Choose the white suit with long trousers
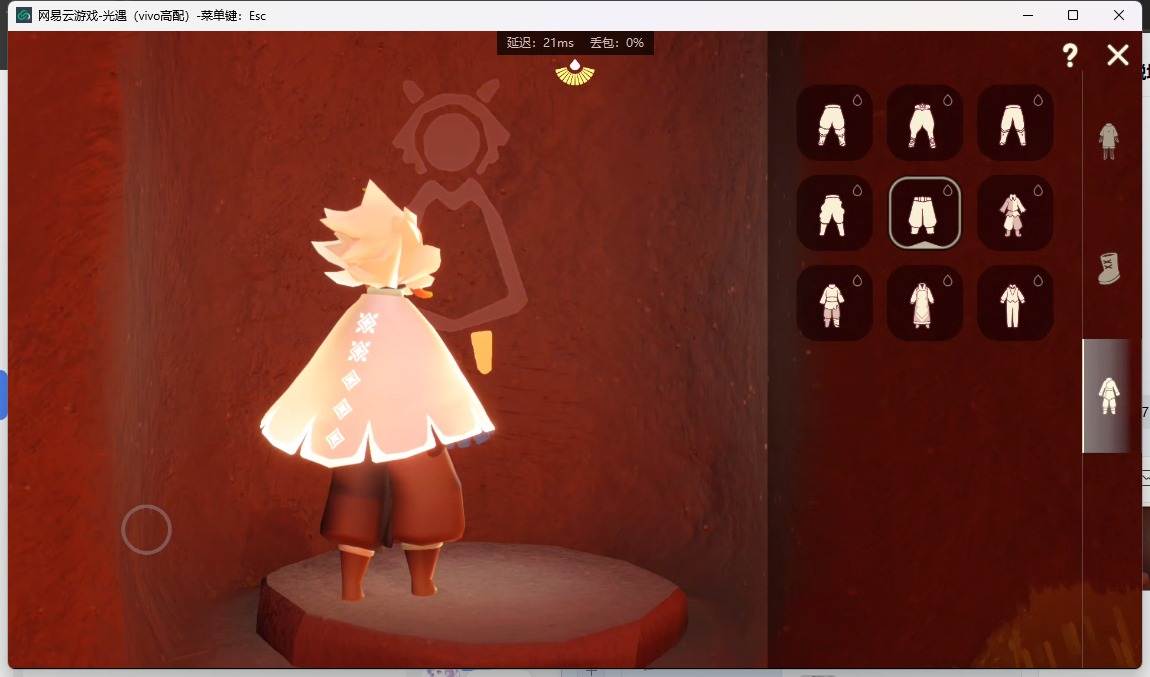Image resolution: width=1150 pixels, height=677 pixels. [x=1016, y=303]
